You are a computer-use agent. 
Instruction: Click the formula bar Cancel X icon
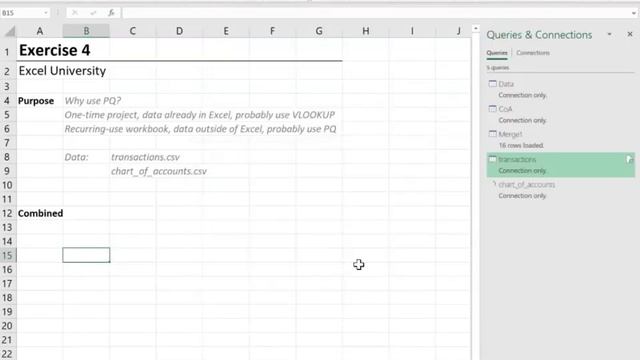75,13
